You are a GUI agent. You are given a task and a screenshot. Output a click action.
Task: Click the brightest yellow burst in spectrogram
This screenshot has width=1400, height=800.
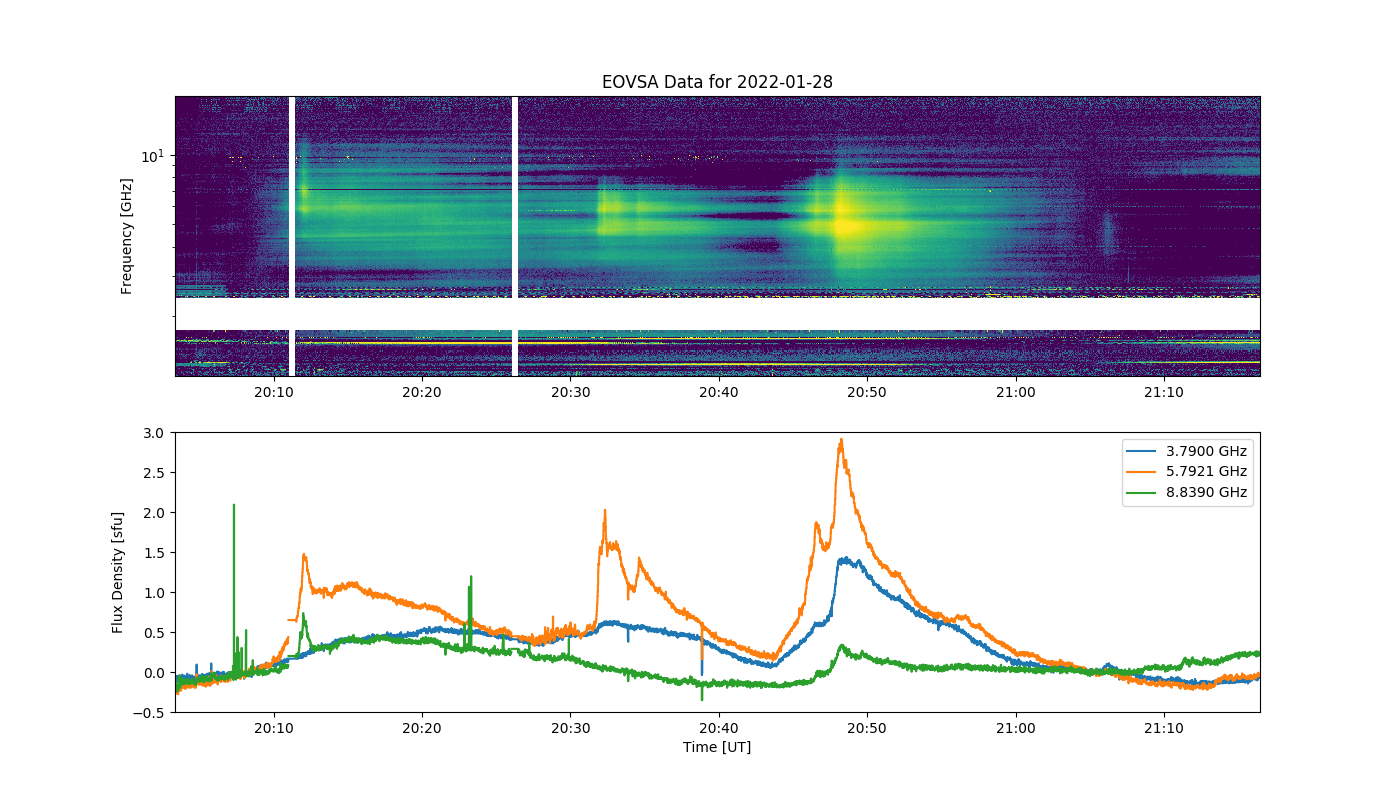846,224
